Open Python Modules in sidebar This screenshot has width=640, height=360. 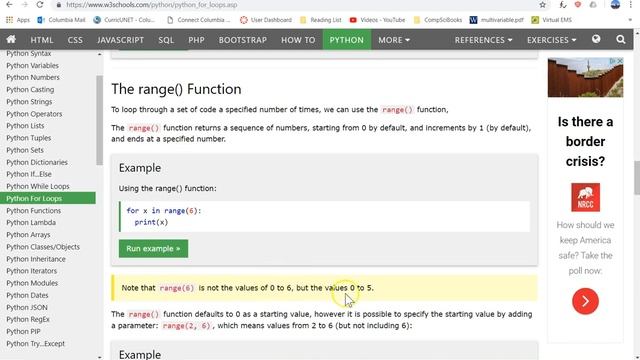pos(32,283)
